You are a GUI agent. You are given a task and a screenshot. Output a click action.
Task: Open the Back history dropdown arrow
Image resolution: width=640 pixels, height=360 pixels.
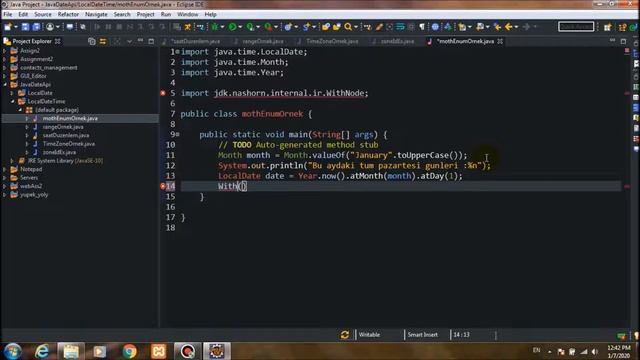click(516, 27)
